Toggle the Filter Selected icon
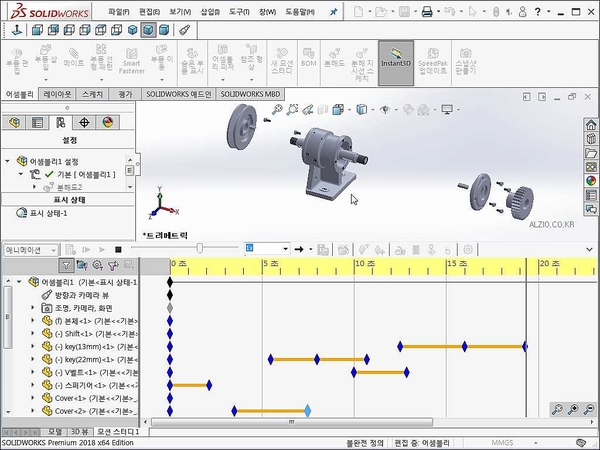The image size is (600, 450). 113,265
